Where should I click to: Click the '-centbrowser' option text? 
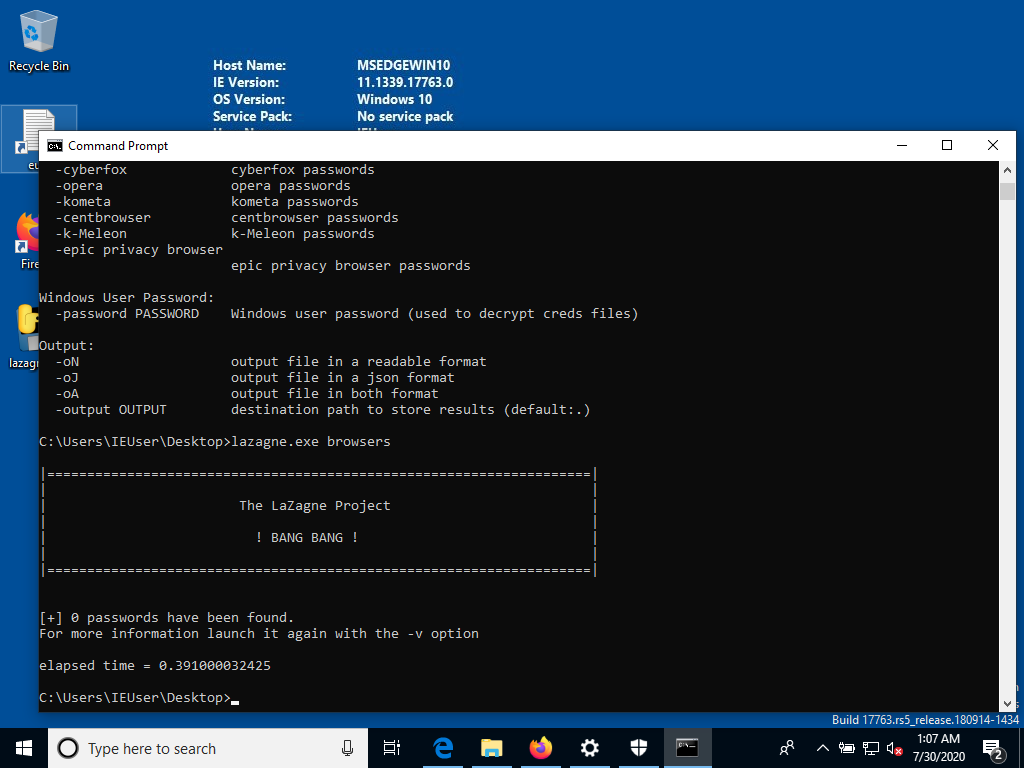coord(103,217)
